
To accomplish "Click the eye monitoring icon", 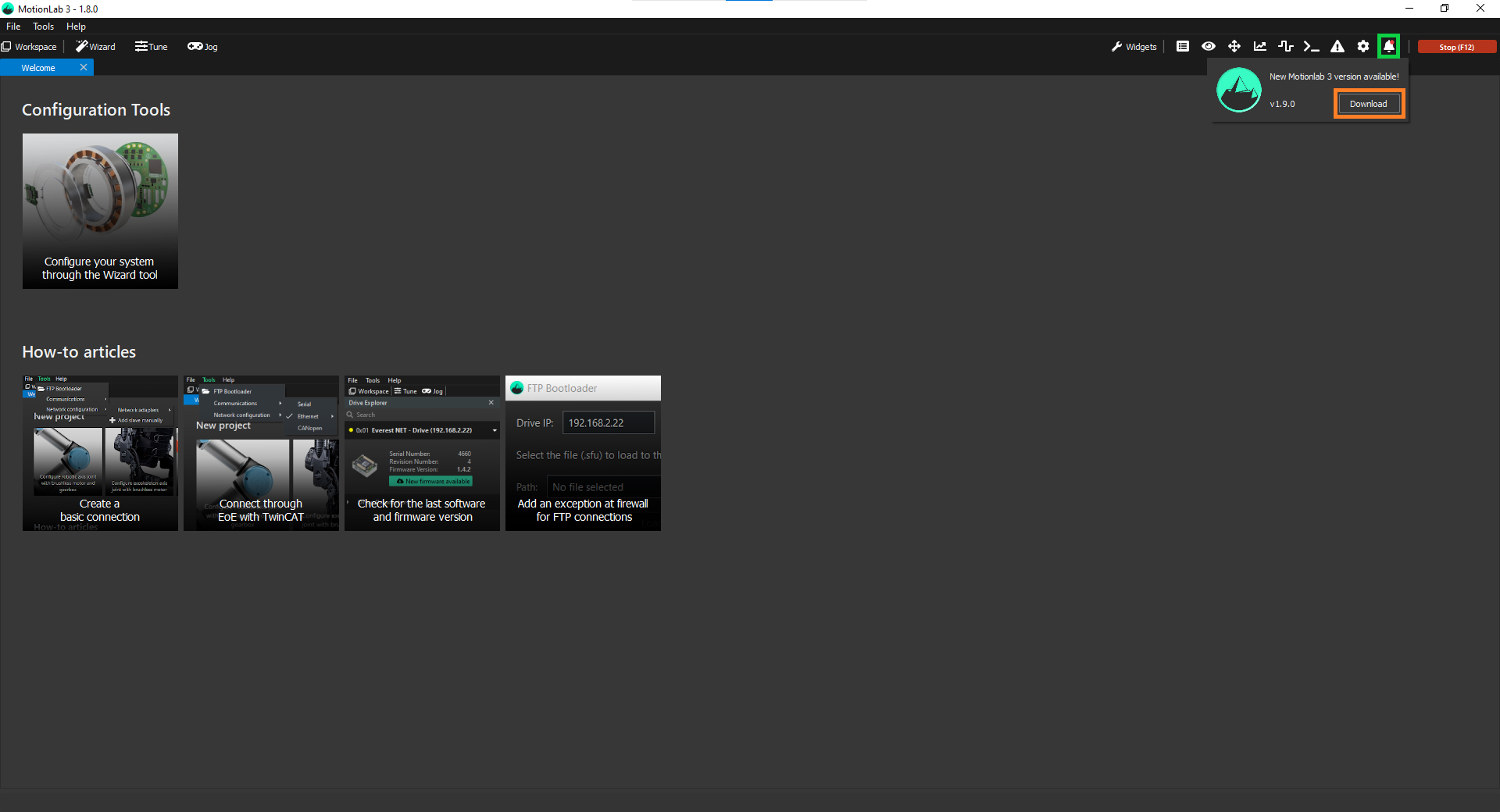I will (1209, 47).
